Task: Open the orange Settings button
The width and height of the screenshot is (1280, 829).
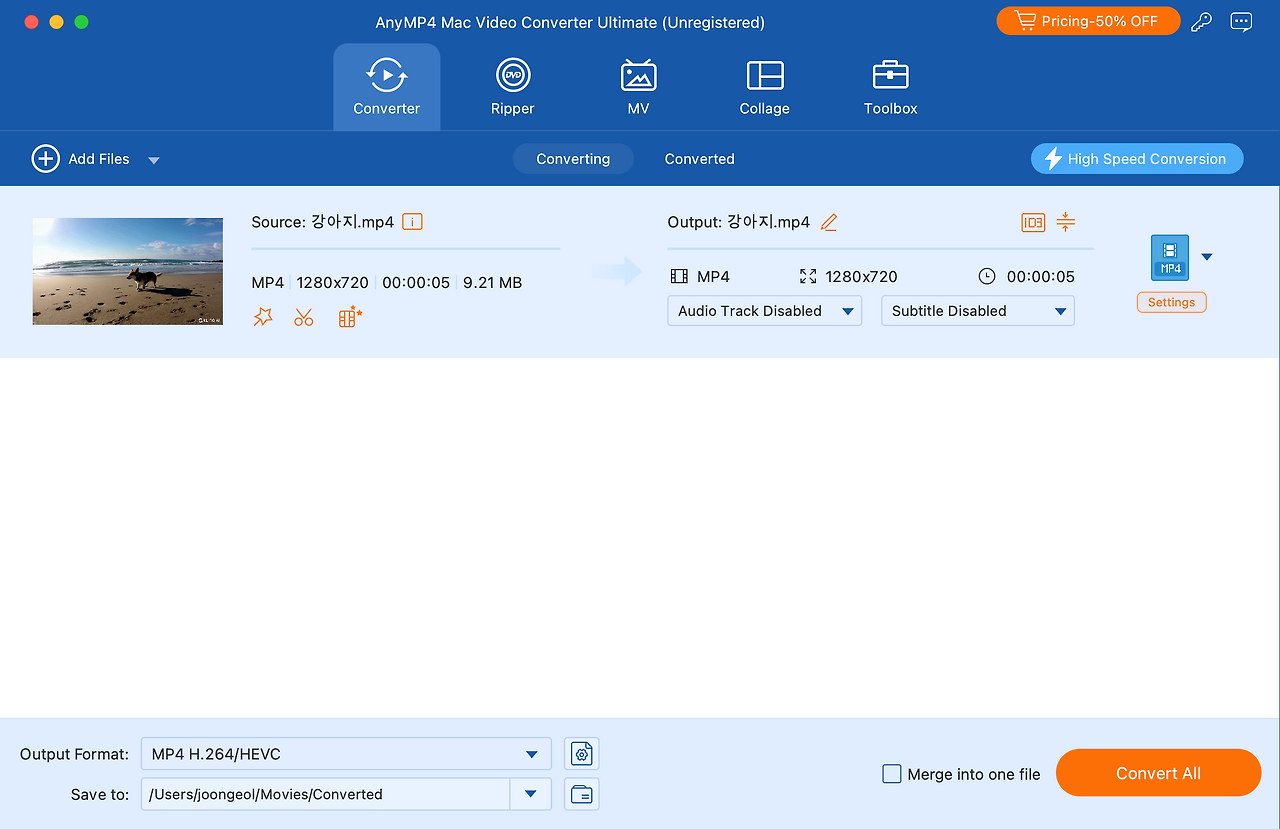Action: pos(1172,302)
